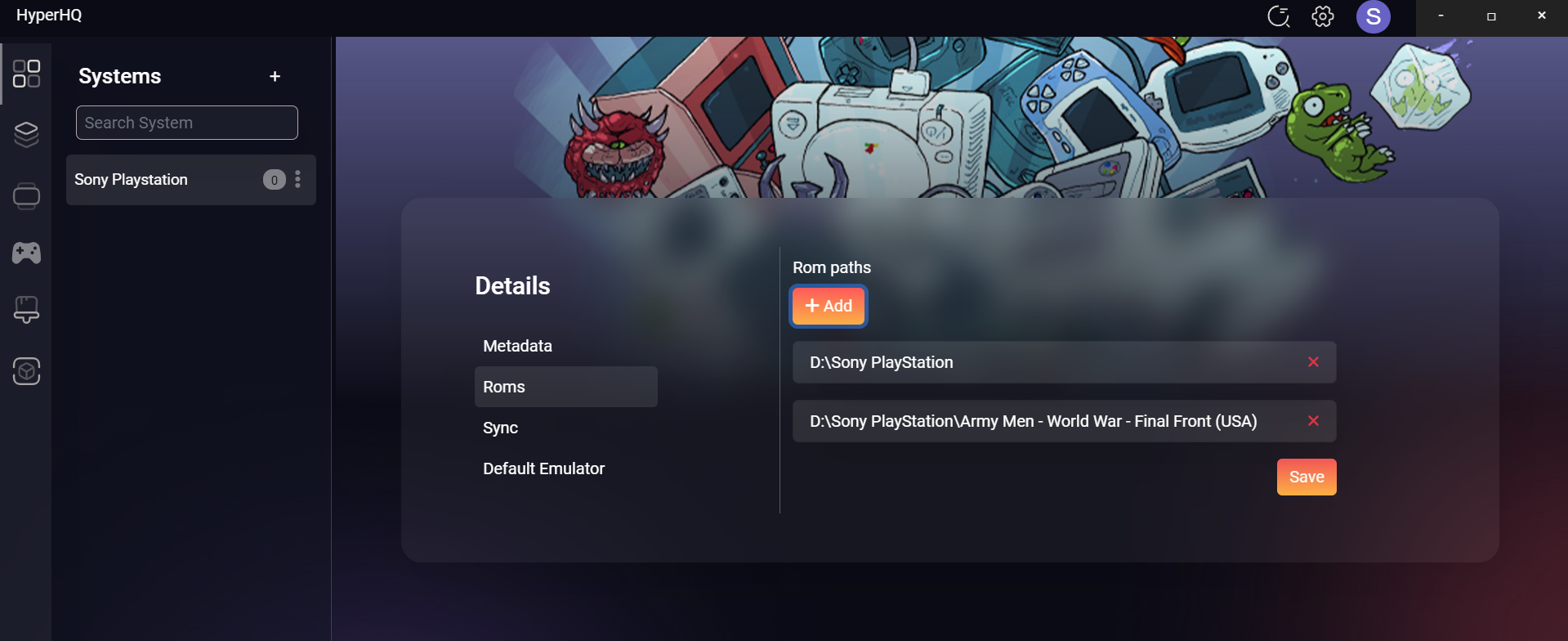
Task: Click the refresh sync icon in title bar
Action: pos(1278,16)
